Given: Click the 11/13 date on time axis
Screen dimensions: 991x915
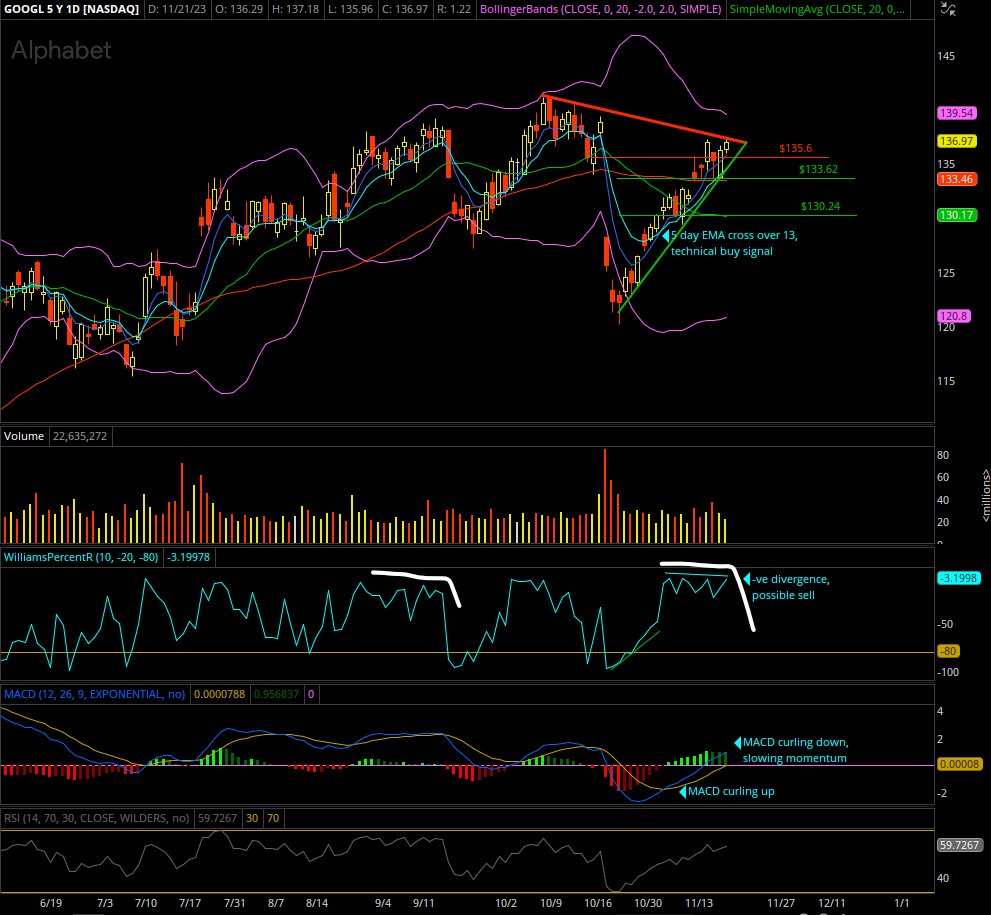Looking at the screenshot, I should click(699, 903).
